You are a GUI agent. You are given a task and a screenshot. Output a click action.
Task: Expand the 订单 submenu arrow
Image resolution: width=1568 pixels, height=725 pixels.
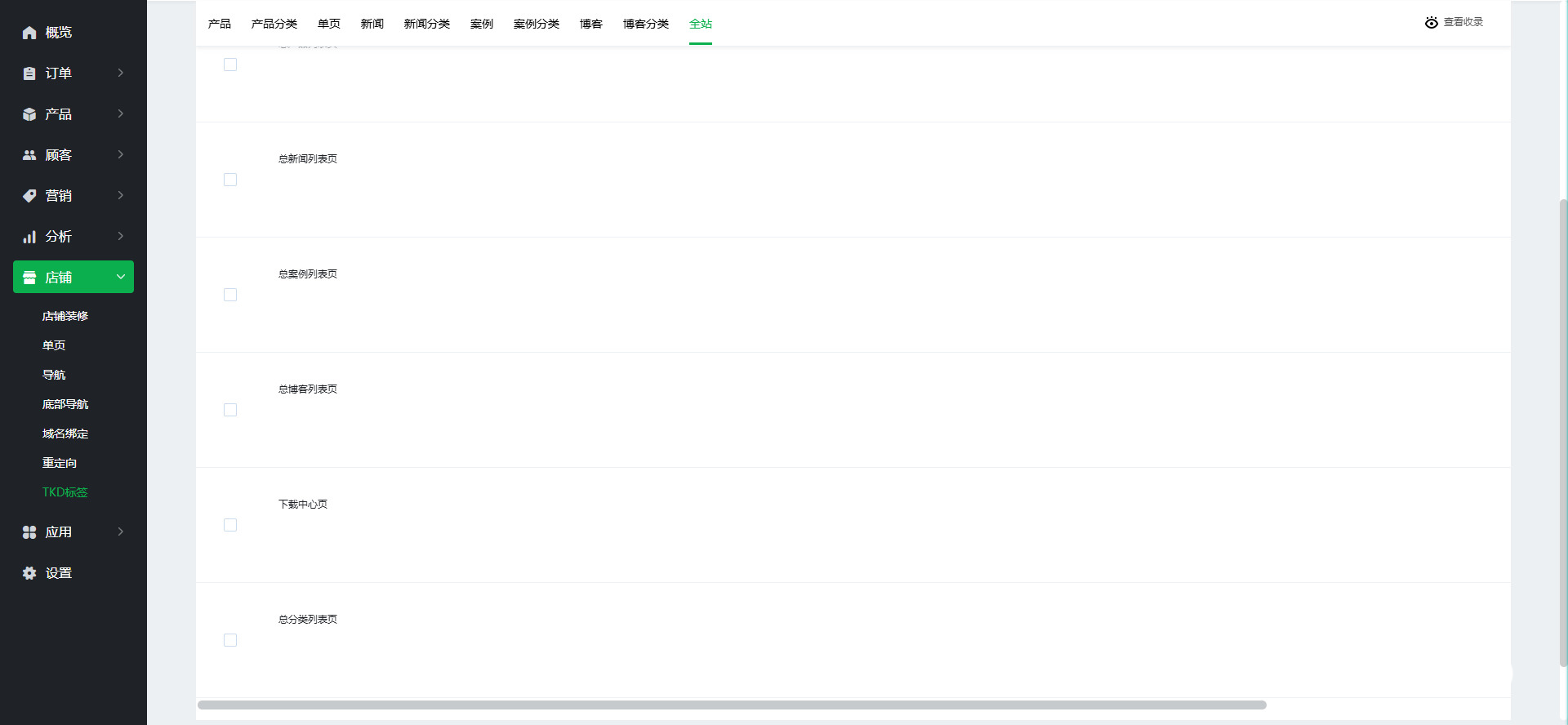pyautogui.click(x=121, y=73)
